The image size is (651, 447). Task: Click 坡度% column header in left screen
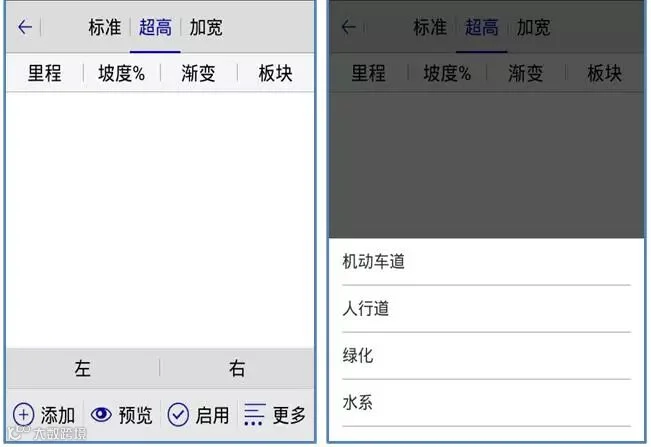point(122,73)
